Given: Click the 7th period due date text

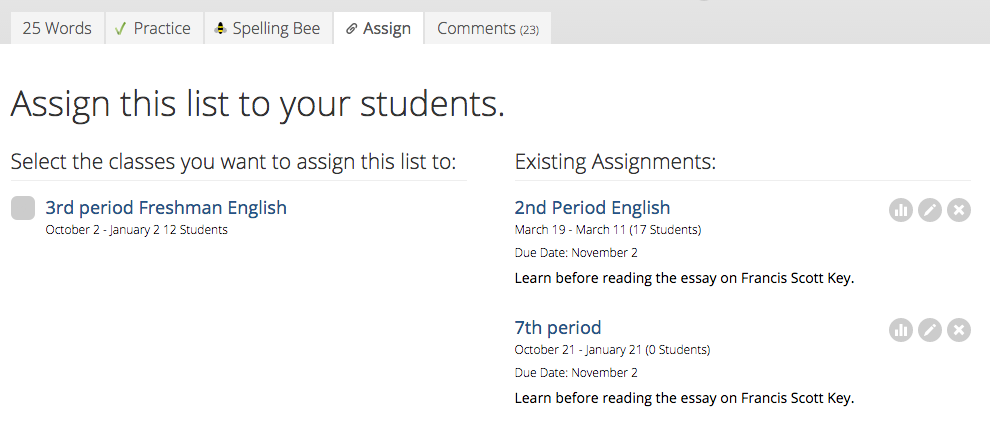Looking at the screenshot, I should 576,373.
